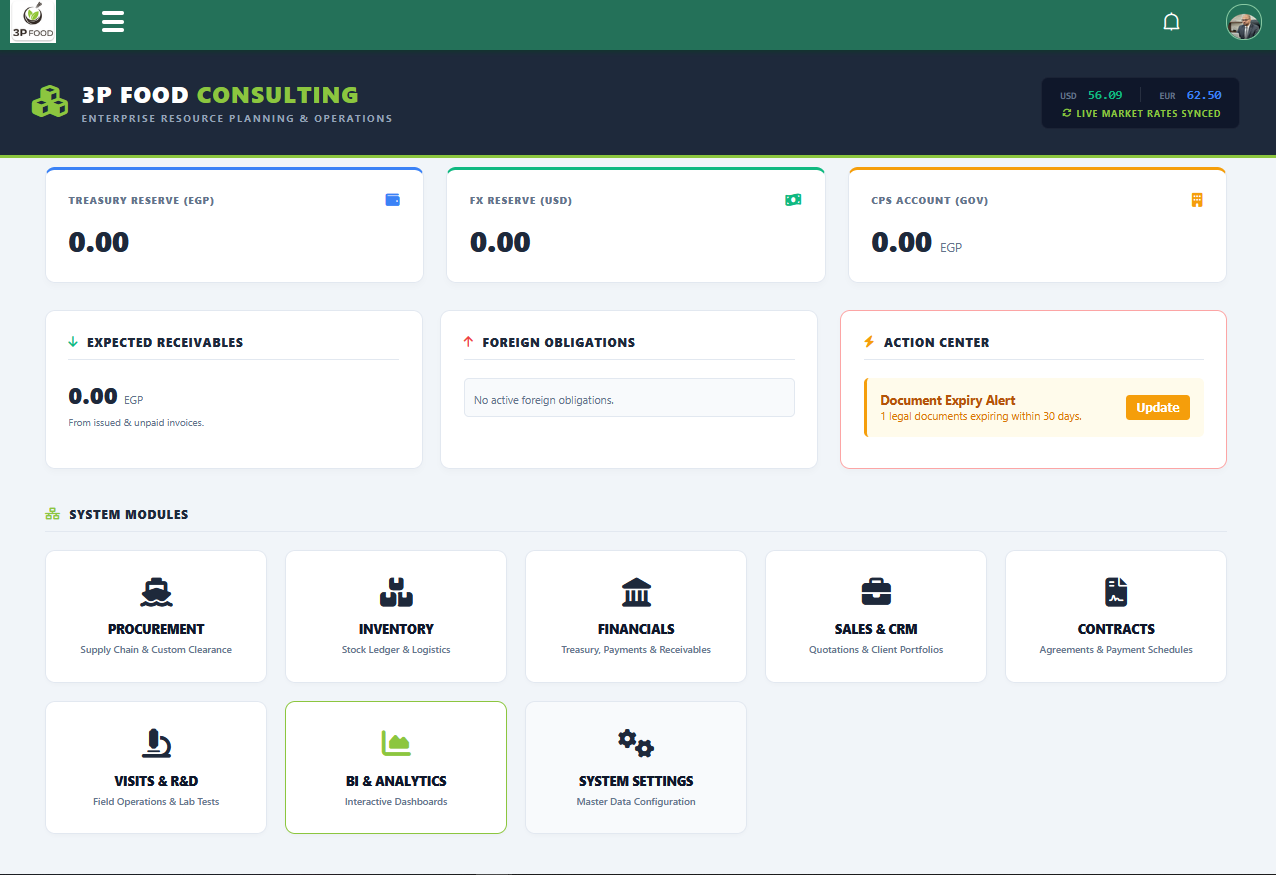Click the Visits & R&D microscope icon

(156, 743)
